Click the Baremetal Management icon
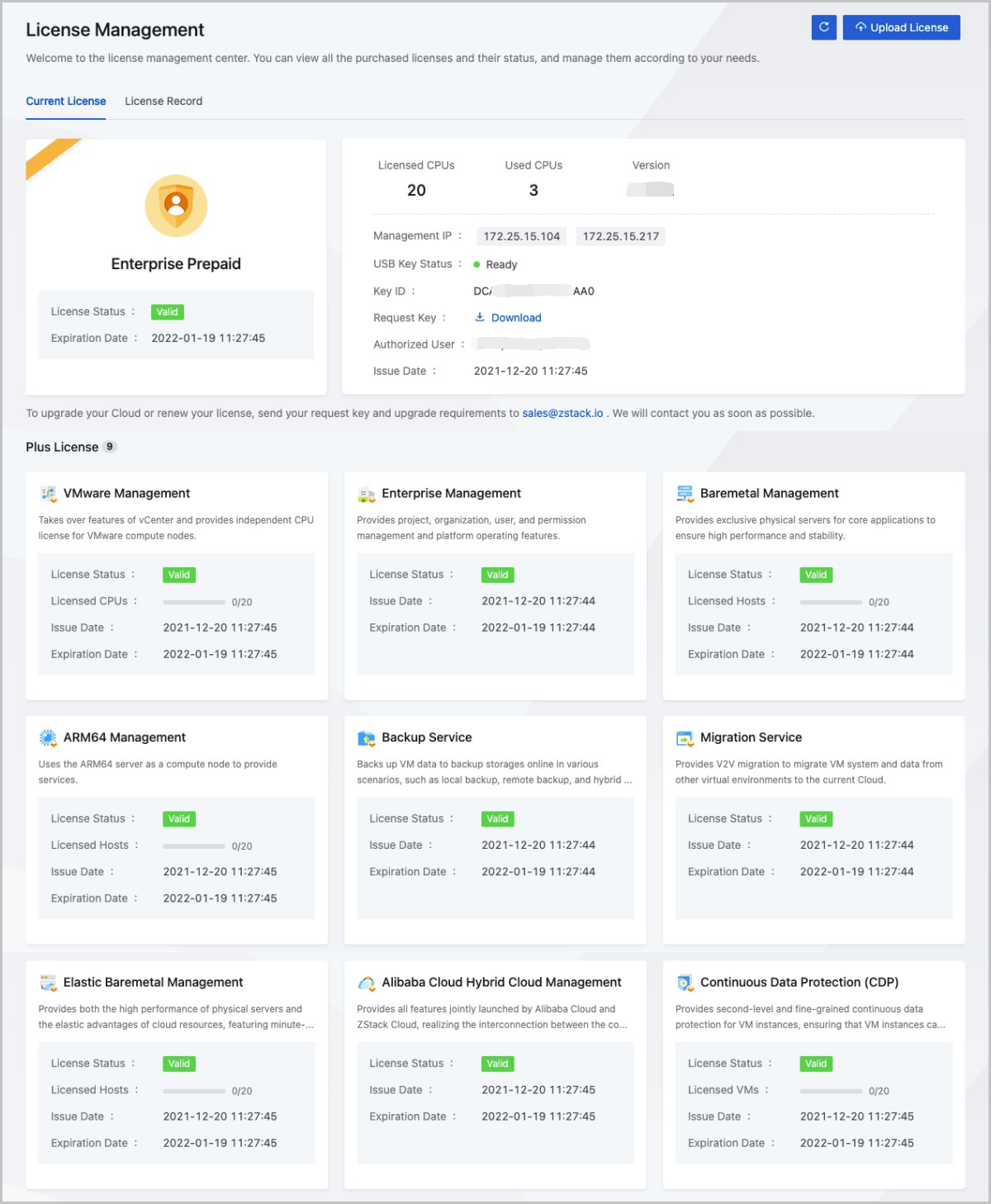 [x=685, y=494]
